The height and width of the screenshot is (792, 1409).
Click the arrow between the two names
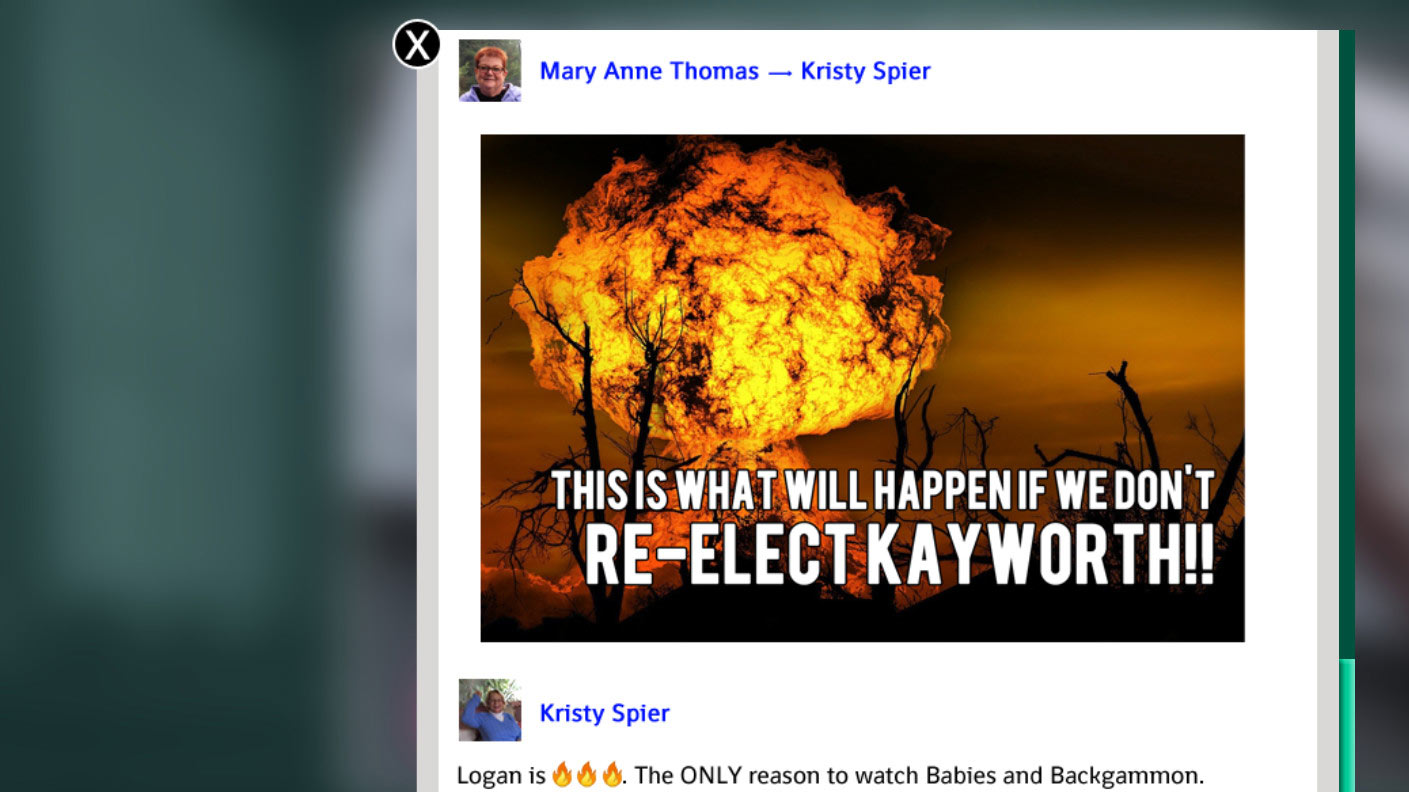780,72
